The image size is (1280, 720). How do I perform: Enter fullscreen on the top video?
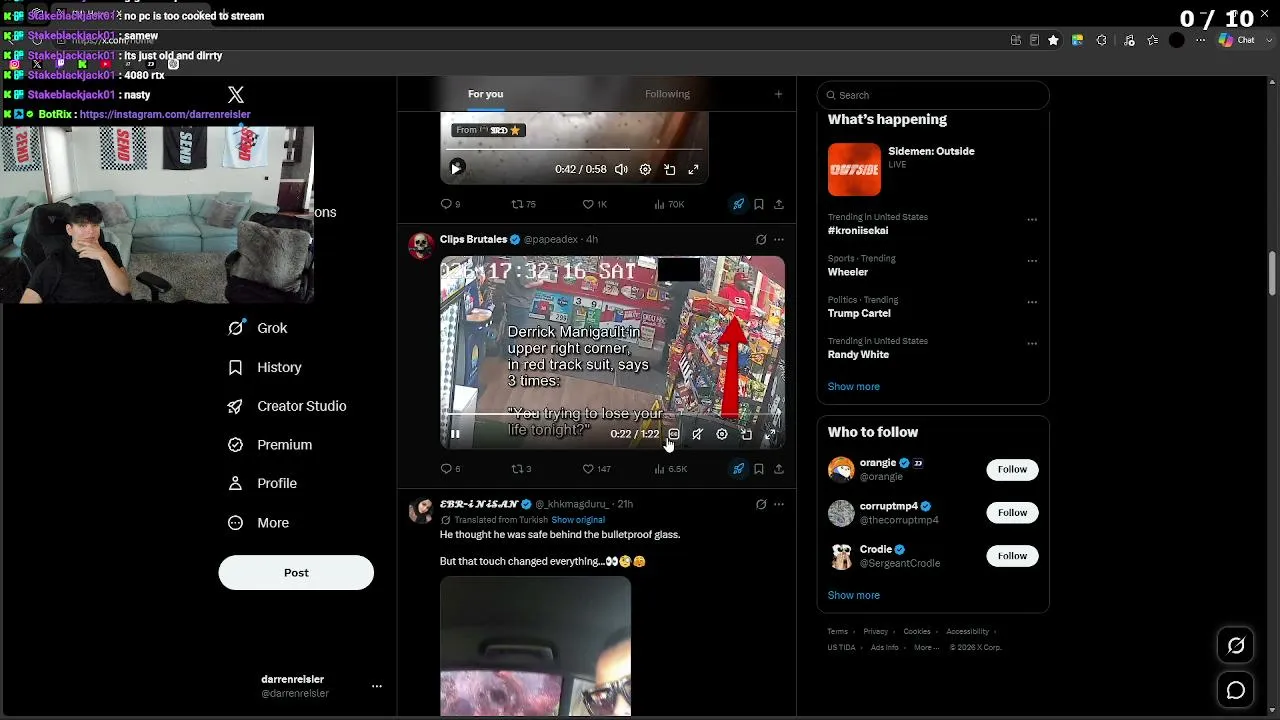pos(693,170)
